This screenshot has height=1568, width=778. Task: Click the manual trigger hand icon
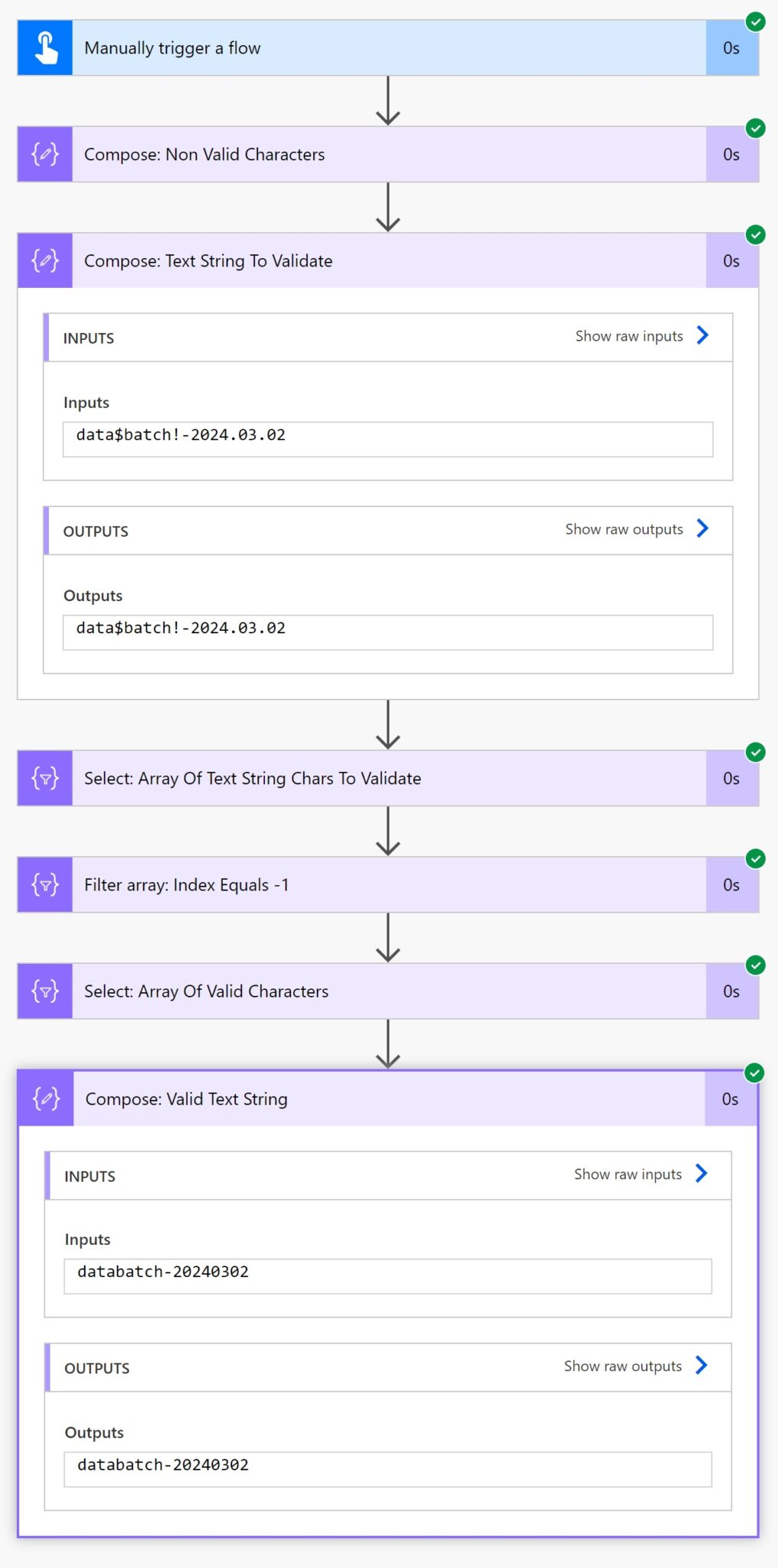(45, 48)
